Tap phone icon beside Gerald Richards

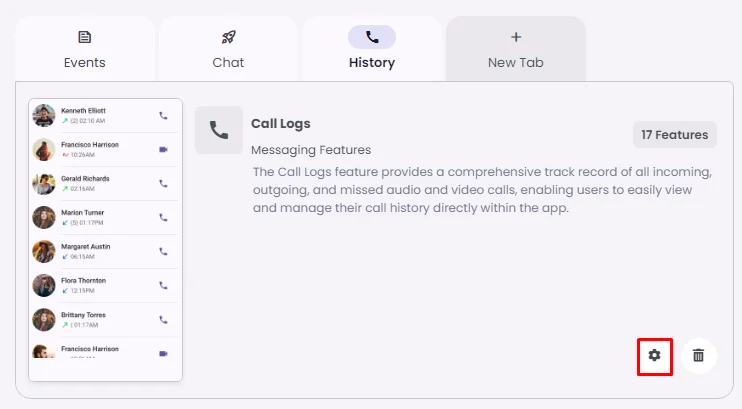click(163, 184)
